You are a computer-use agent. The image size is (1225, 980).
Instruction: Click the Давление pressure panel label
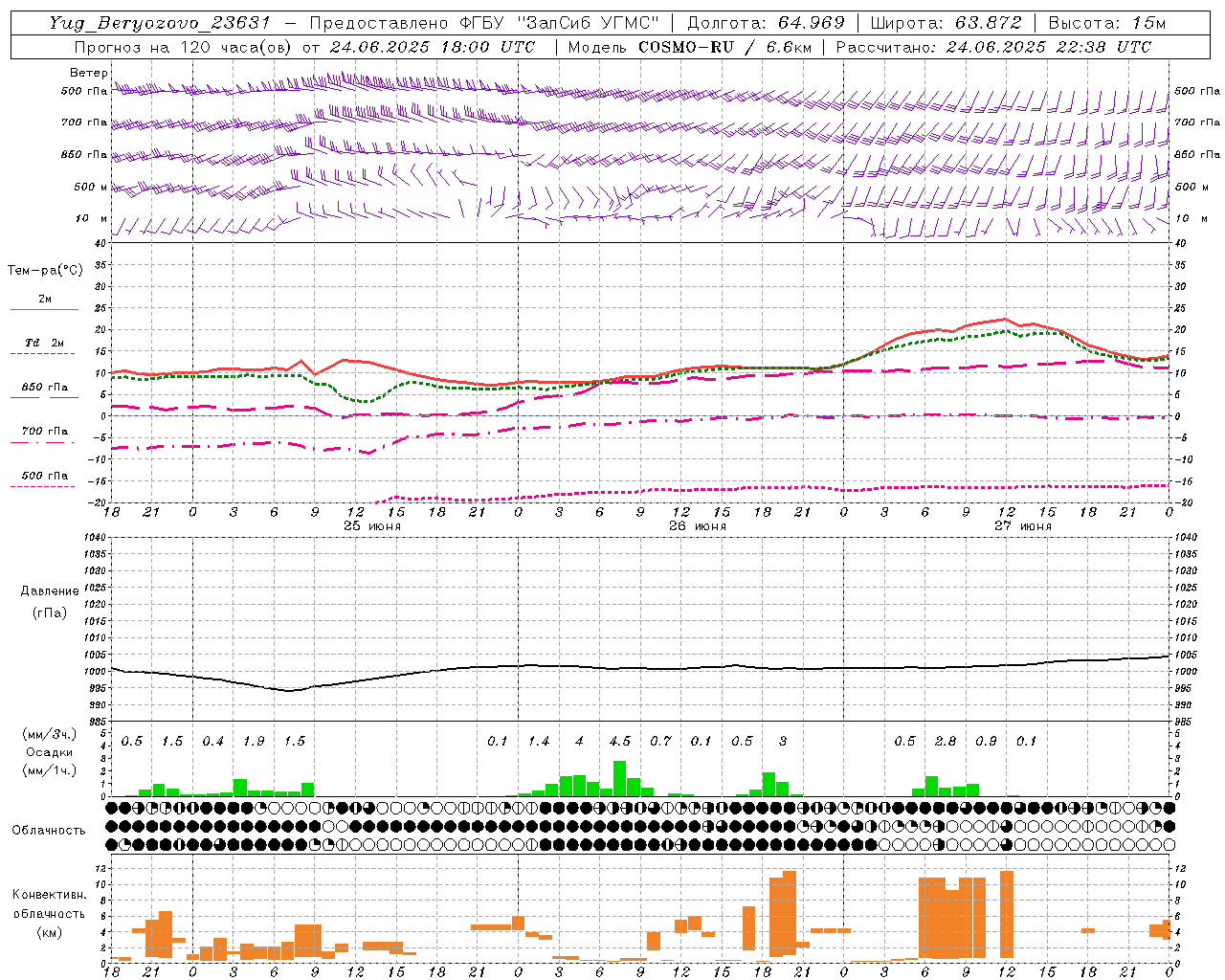pos(49,590)
